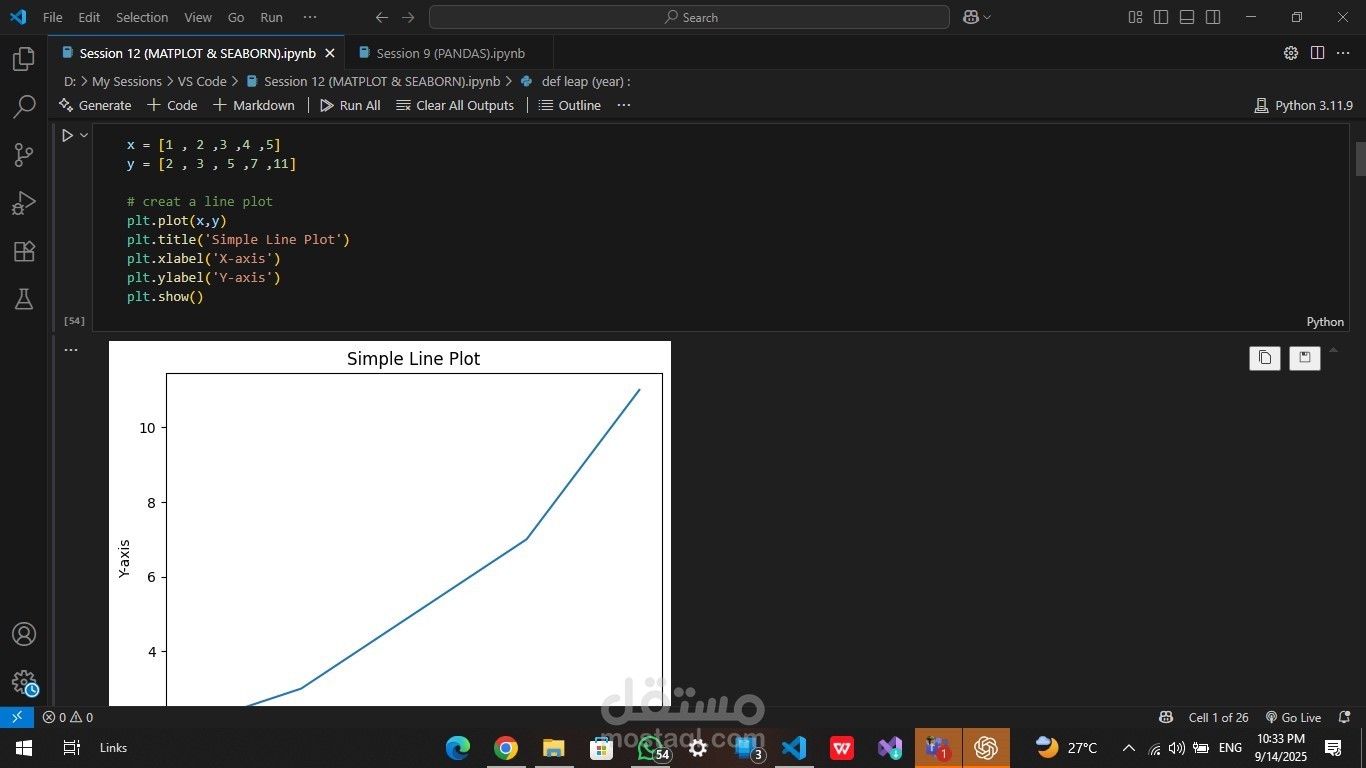Select the Session 12 (MATPLOT & SEABORN).ipynb tab

click(197, 53)
